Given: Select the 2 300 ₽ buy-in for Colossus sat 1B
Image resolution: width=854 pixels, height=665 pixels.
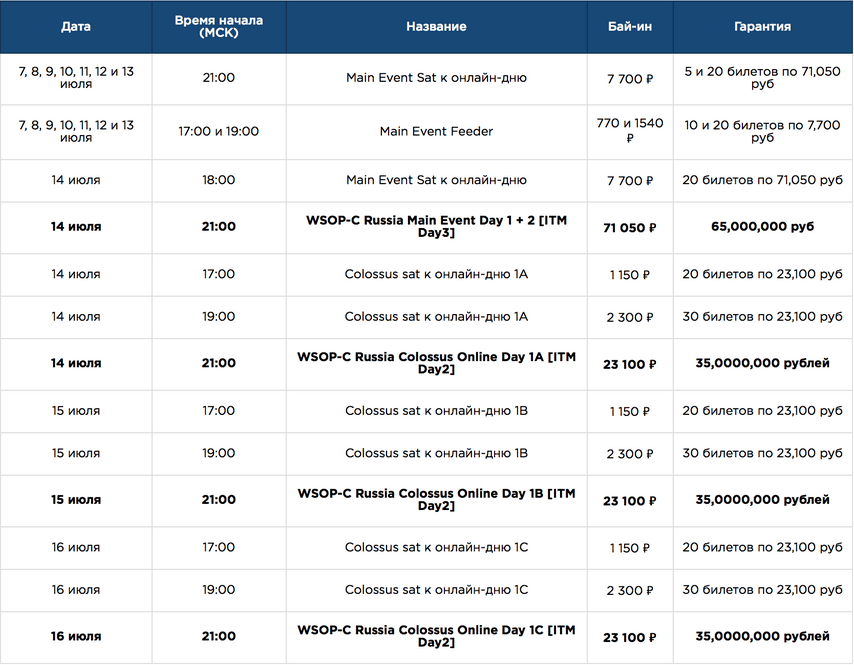Looking at the screenshot, I should tap(630, 454).
